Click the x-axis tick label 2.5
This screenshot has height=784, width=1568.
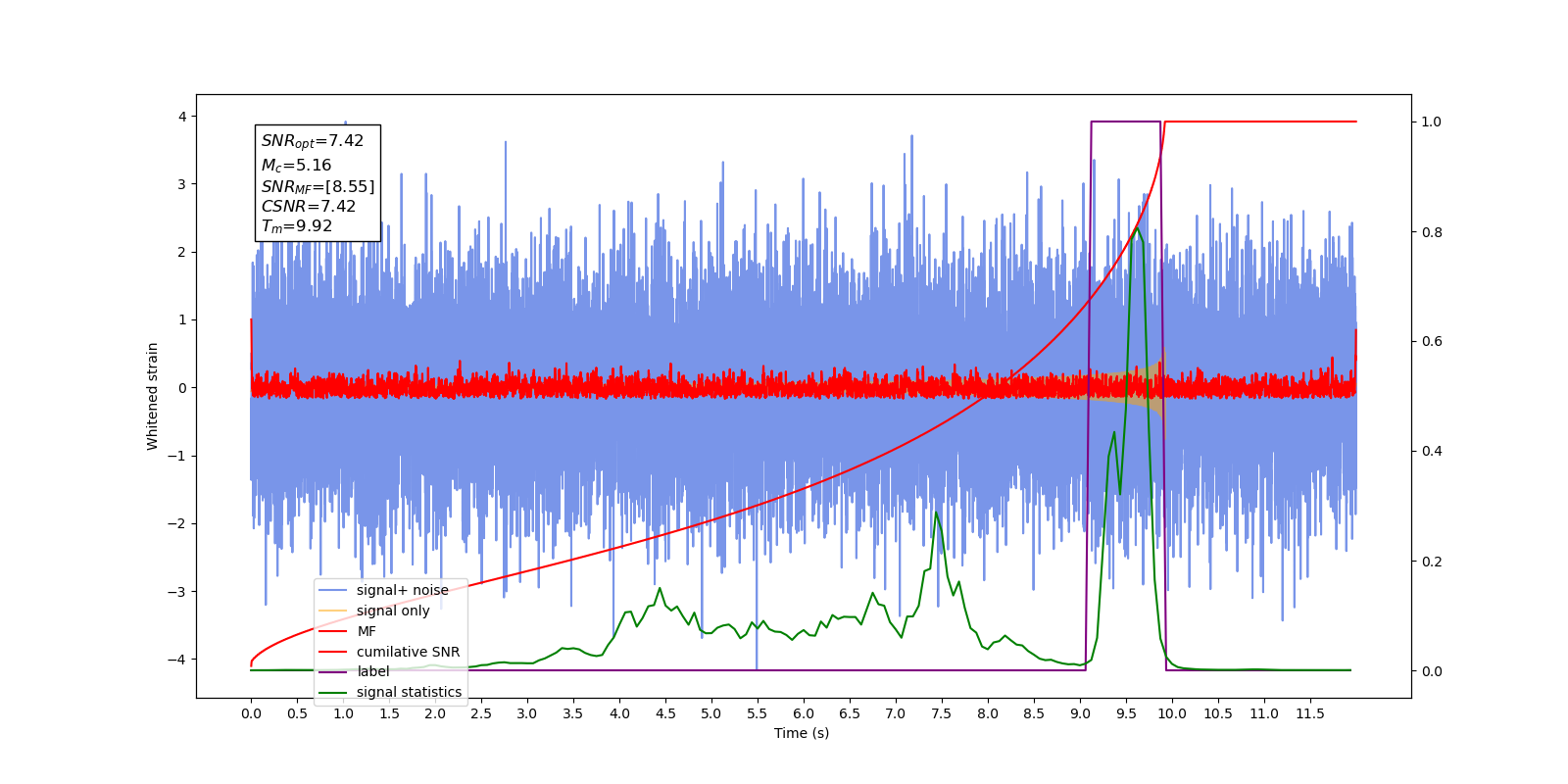(481, 713)
